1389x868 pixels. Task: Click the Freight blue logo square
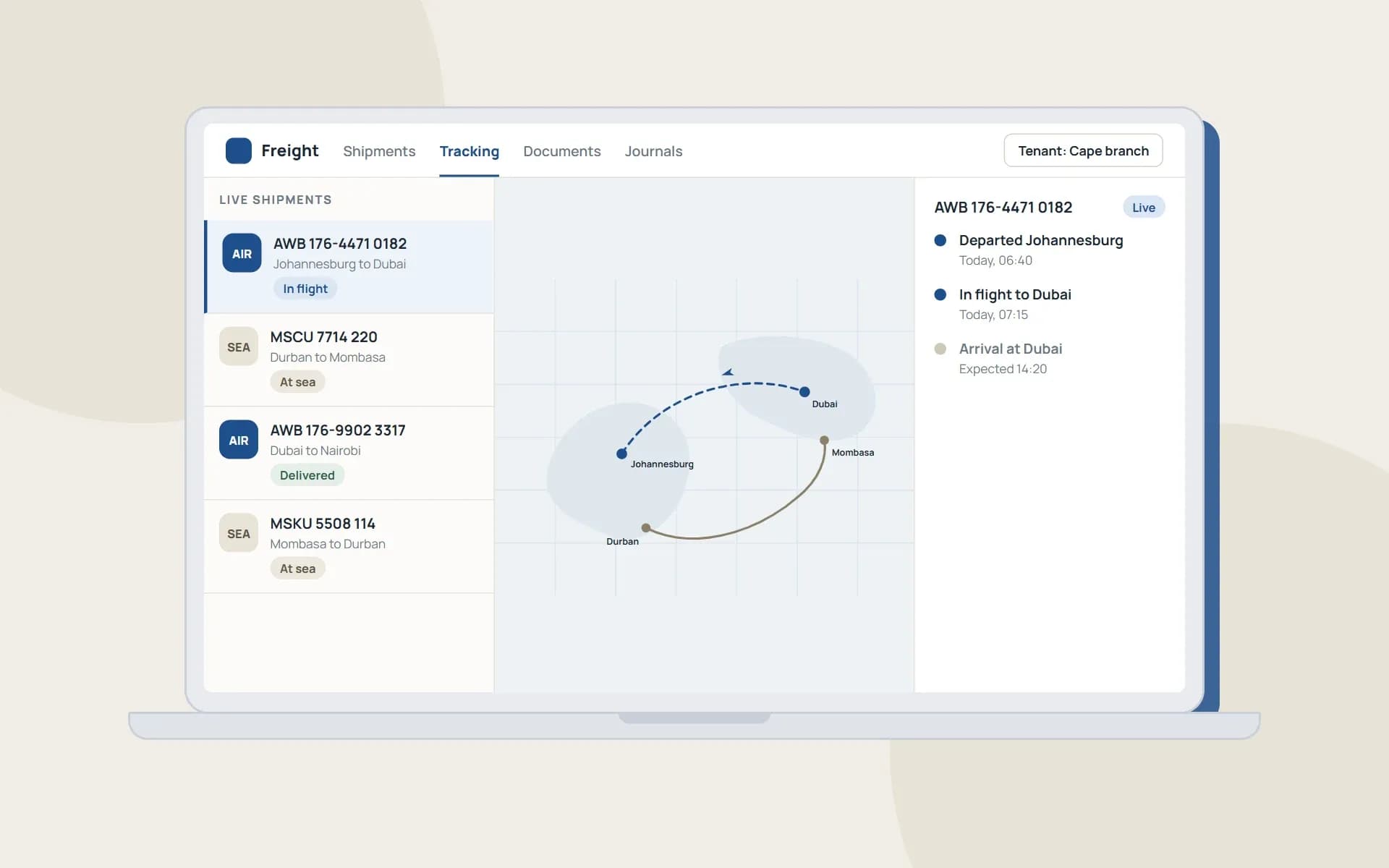pyautogui.click(x=239, y=151)
